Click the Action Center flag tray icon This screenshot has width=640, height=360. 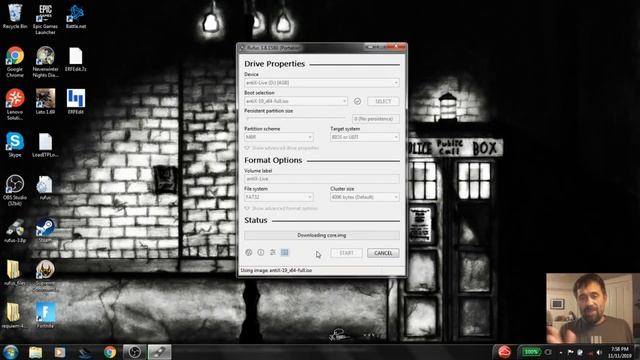coord(570,352)
